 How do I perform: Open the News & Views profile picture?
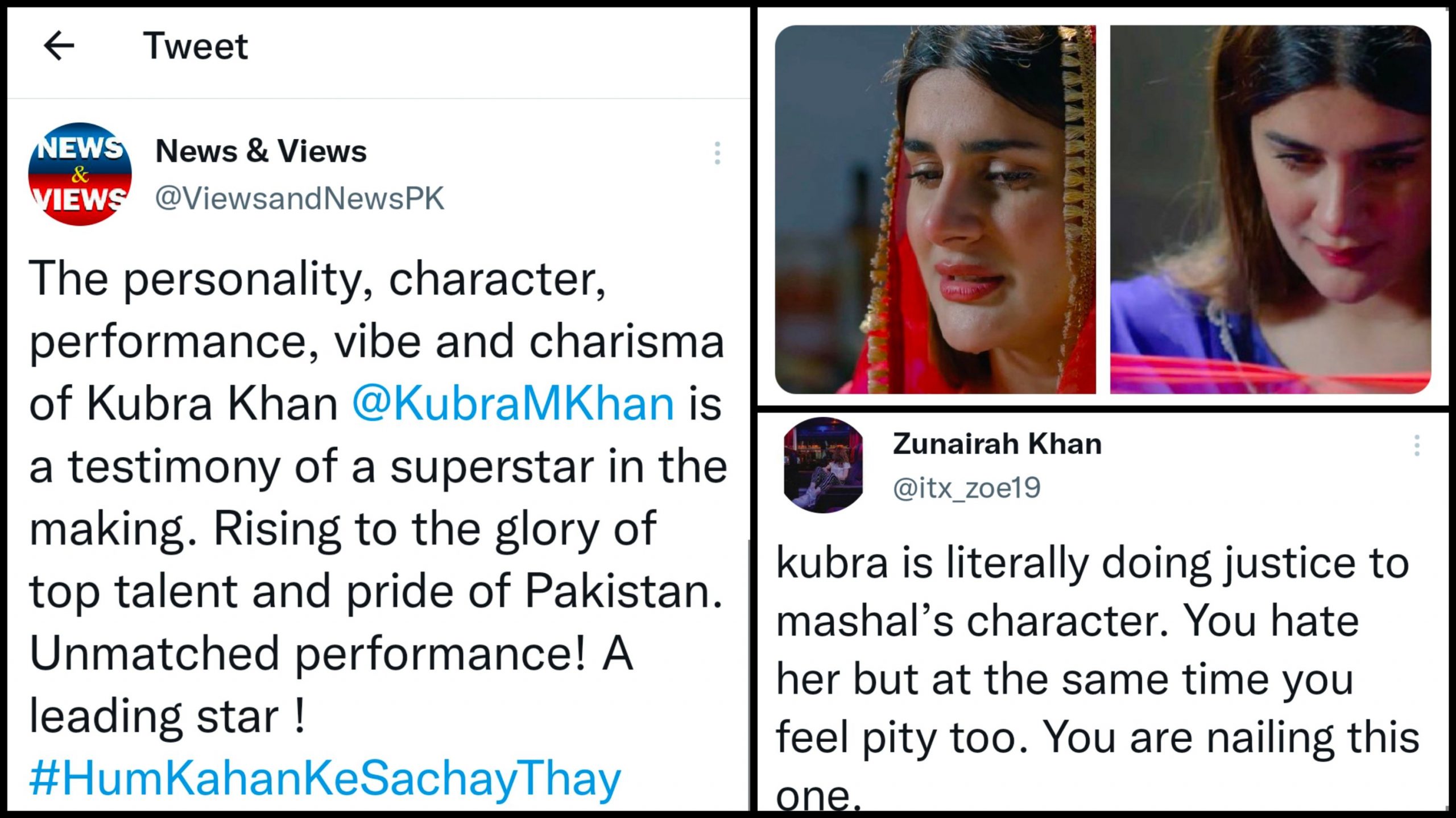tap(80, 174)
